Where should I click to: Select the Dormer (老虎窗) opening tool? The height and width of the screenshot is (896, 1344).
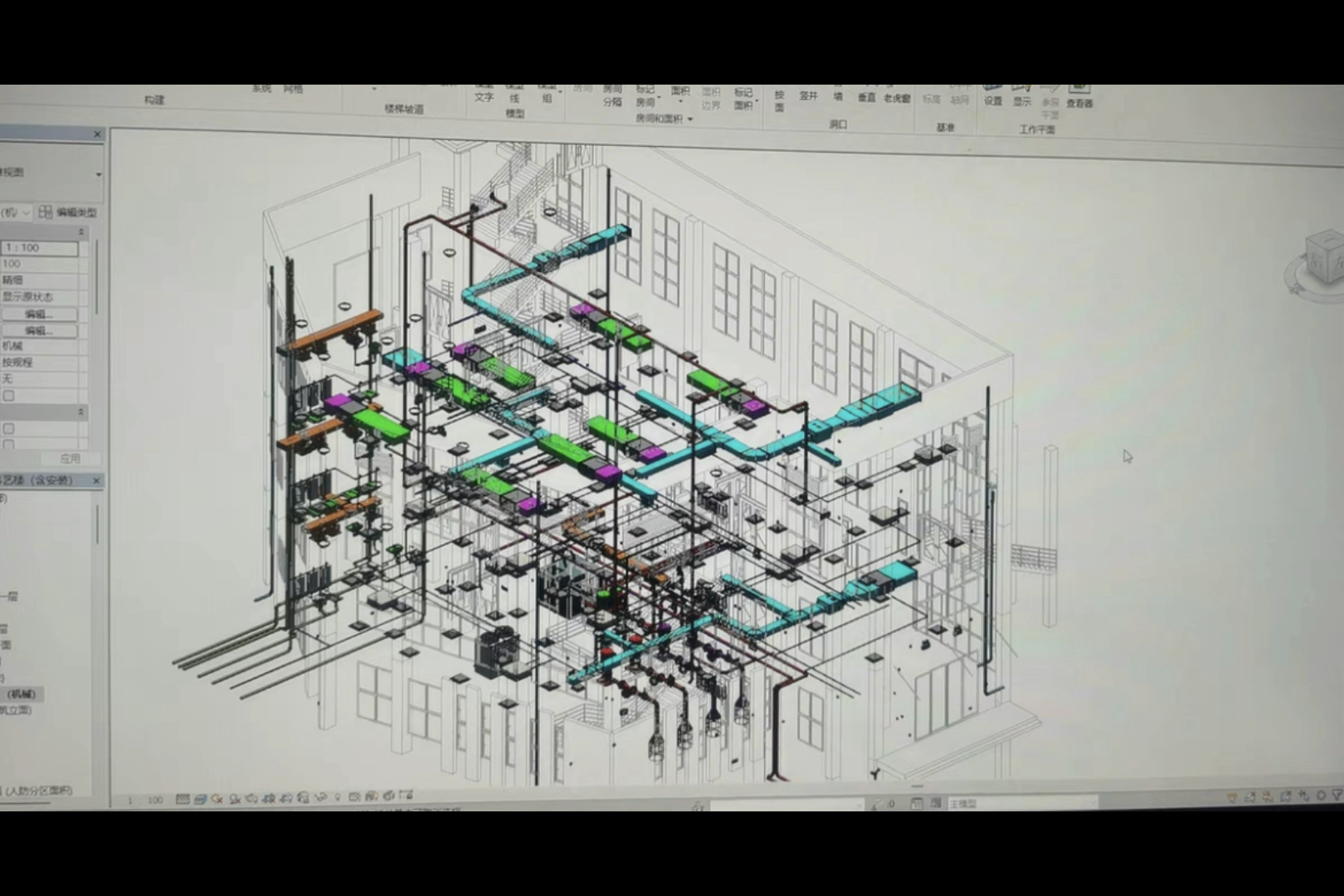[x=897, y=96]
